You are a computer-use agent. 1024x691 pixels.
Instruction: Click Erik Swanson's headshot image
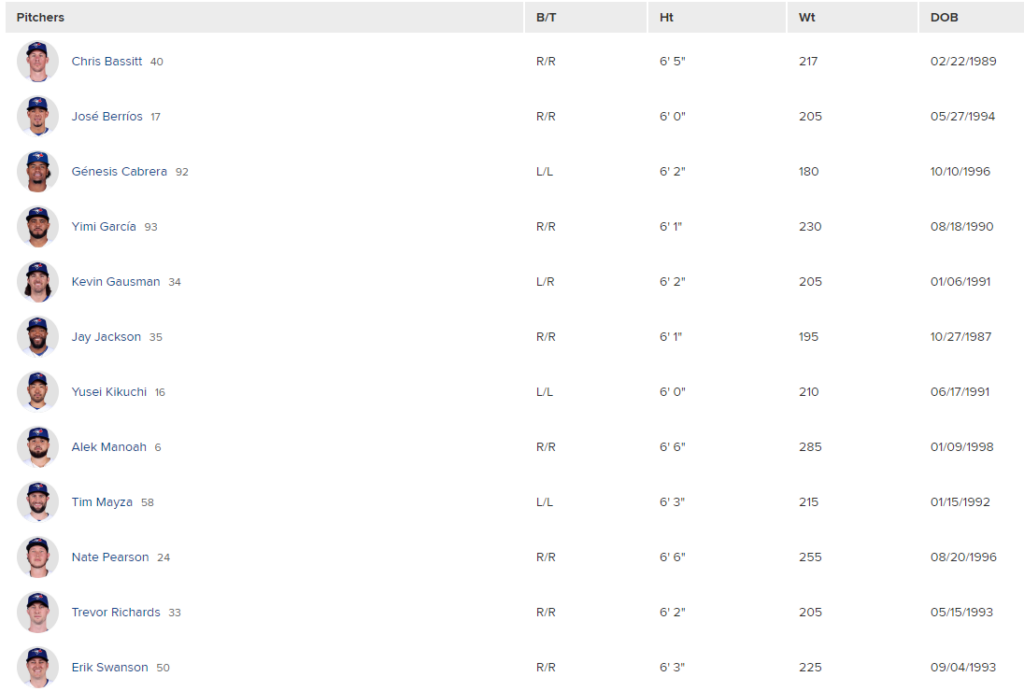click(38, 667)
